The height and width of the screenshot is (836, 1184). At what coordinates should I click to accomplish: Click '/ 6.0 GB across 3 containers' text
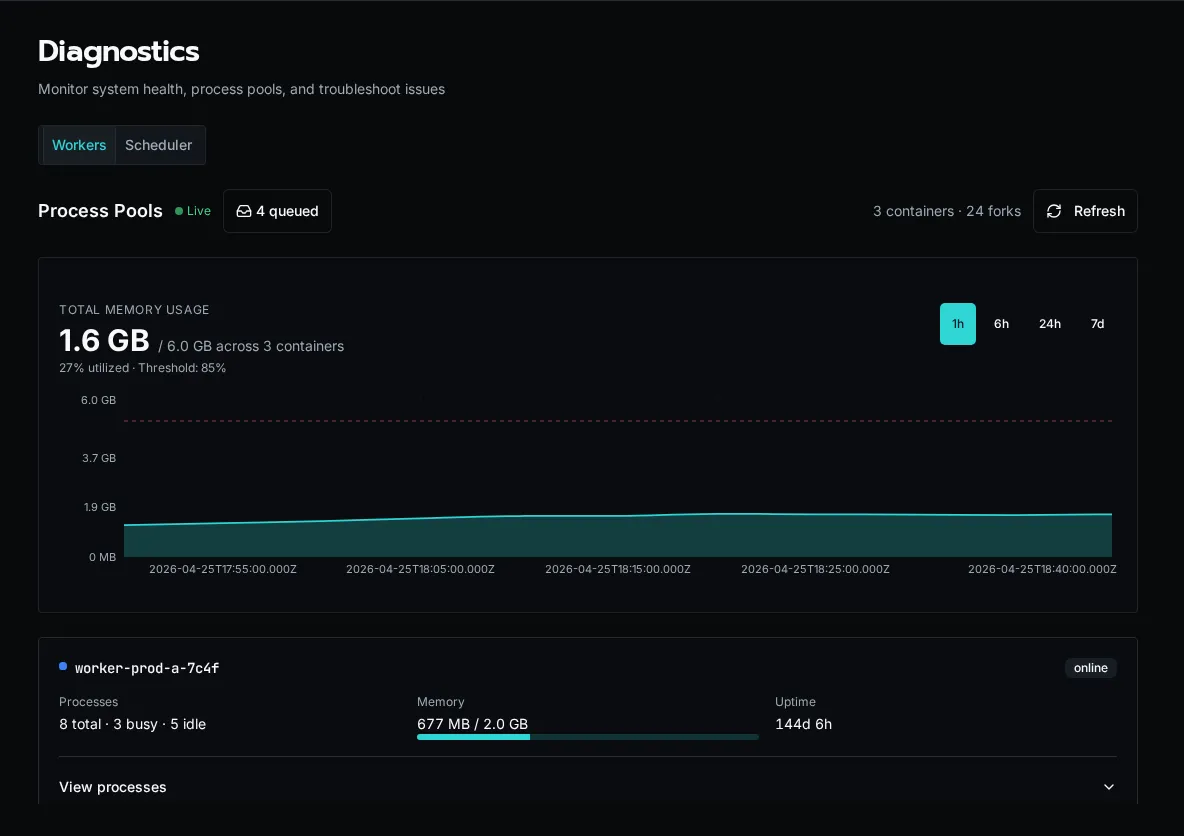tap(251, 347)
